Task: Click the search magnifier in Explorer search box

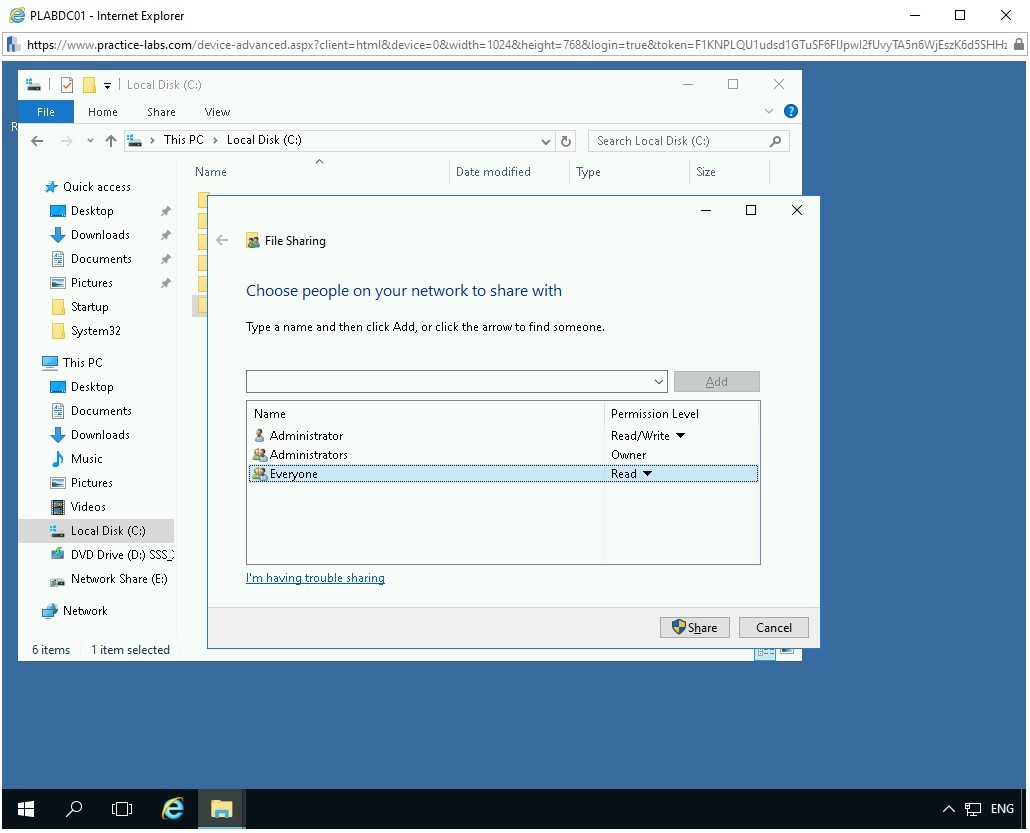Action: (775, 141)
